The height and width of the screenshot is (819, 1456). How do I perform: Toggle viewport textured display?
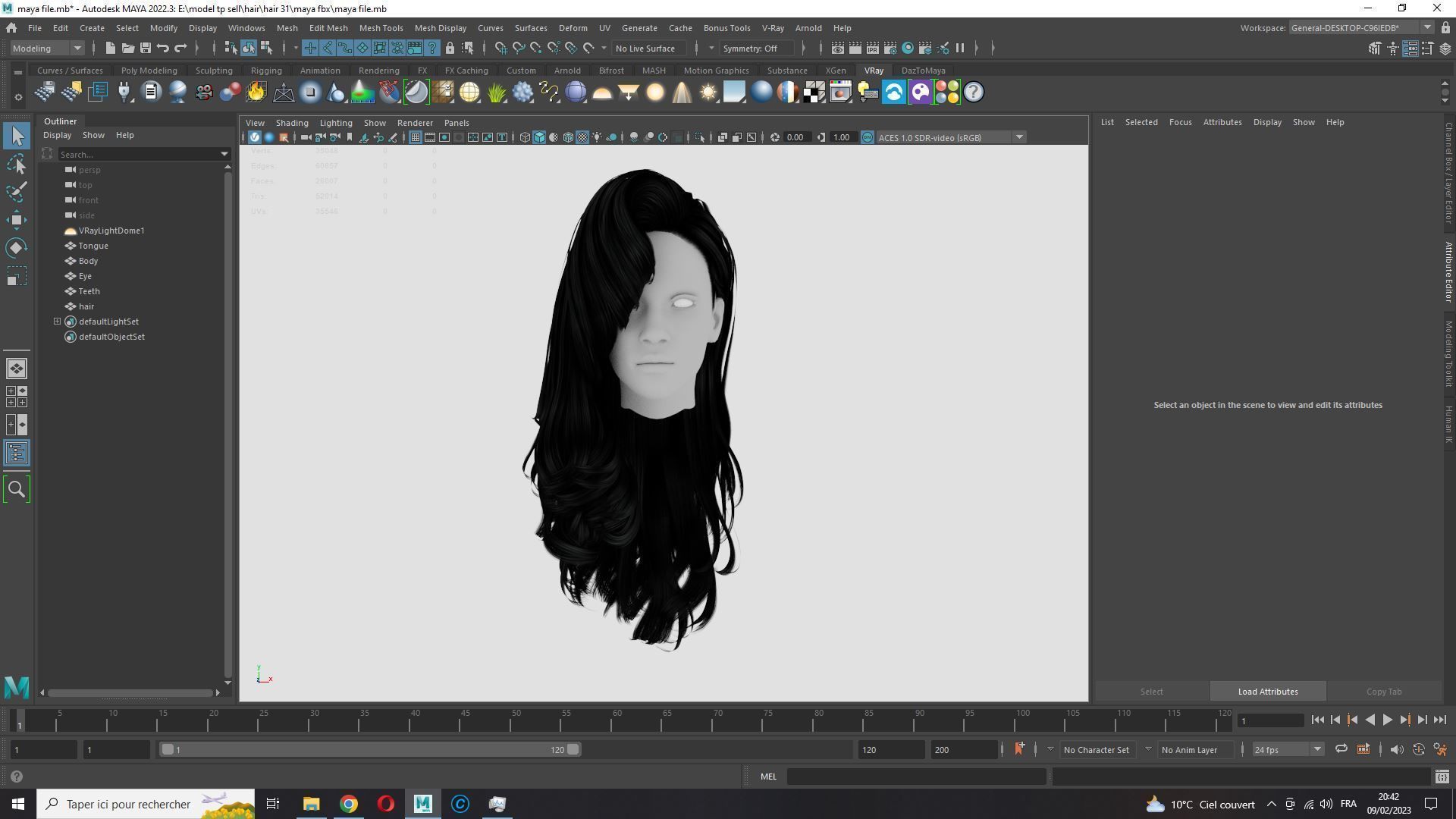pyautogui.click(x=582, y=137)
